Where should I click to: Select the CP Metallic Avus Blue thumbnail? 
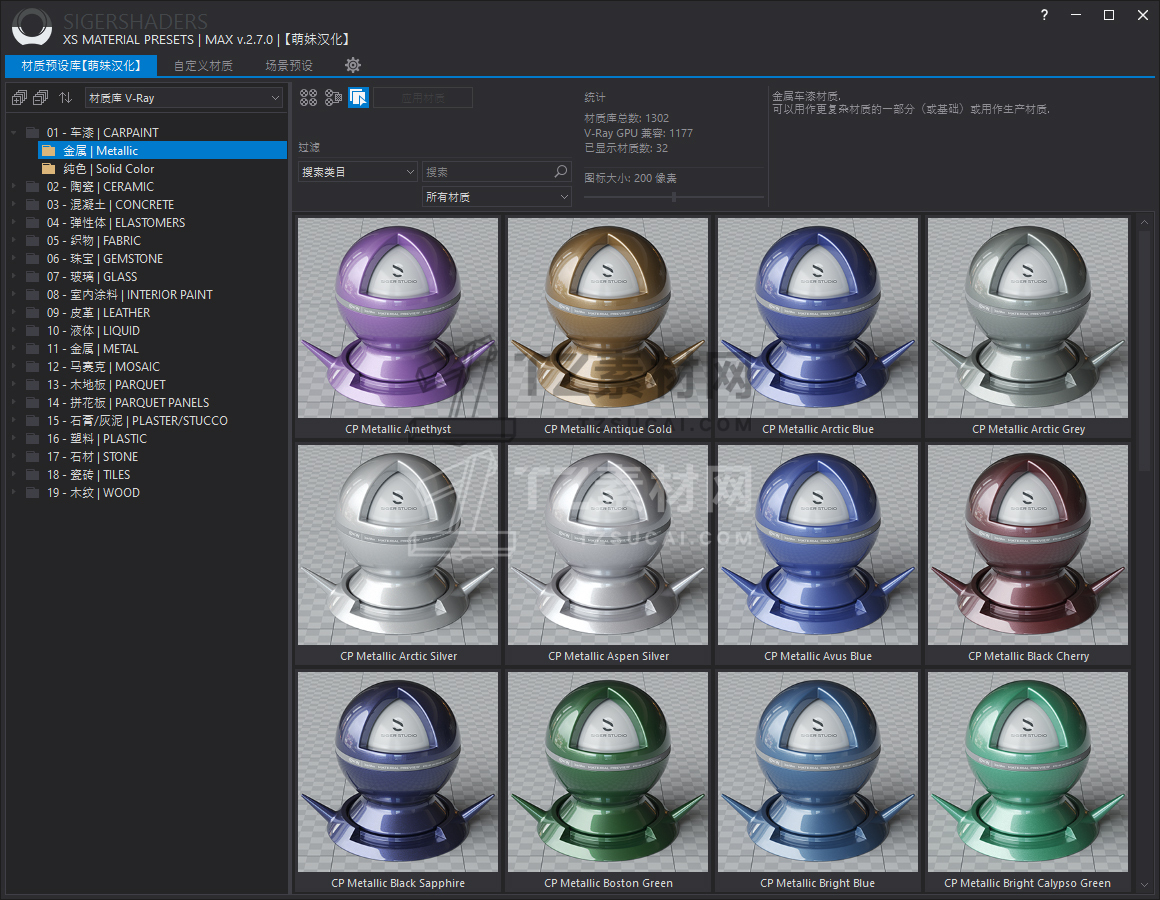pos(818,545)
